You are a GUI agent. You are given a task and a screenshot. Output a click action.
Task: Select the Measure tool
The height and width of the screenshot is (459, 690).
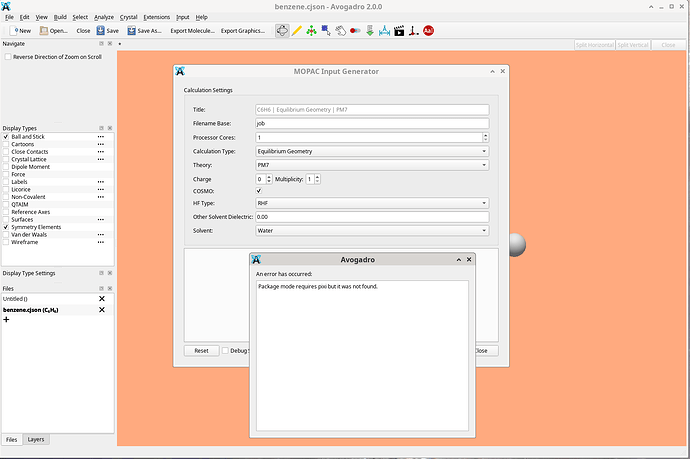click(x=385, y=31)
